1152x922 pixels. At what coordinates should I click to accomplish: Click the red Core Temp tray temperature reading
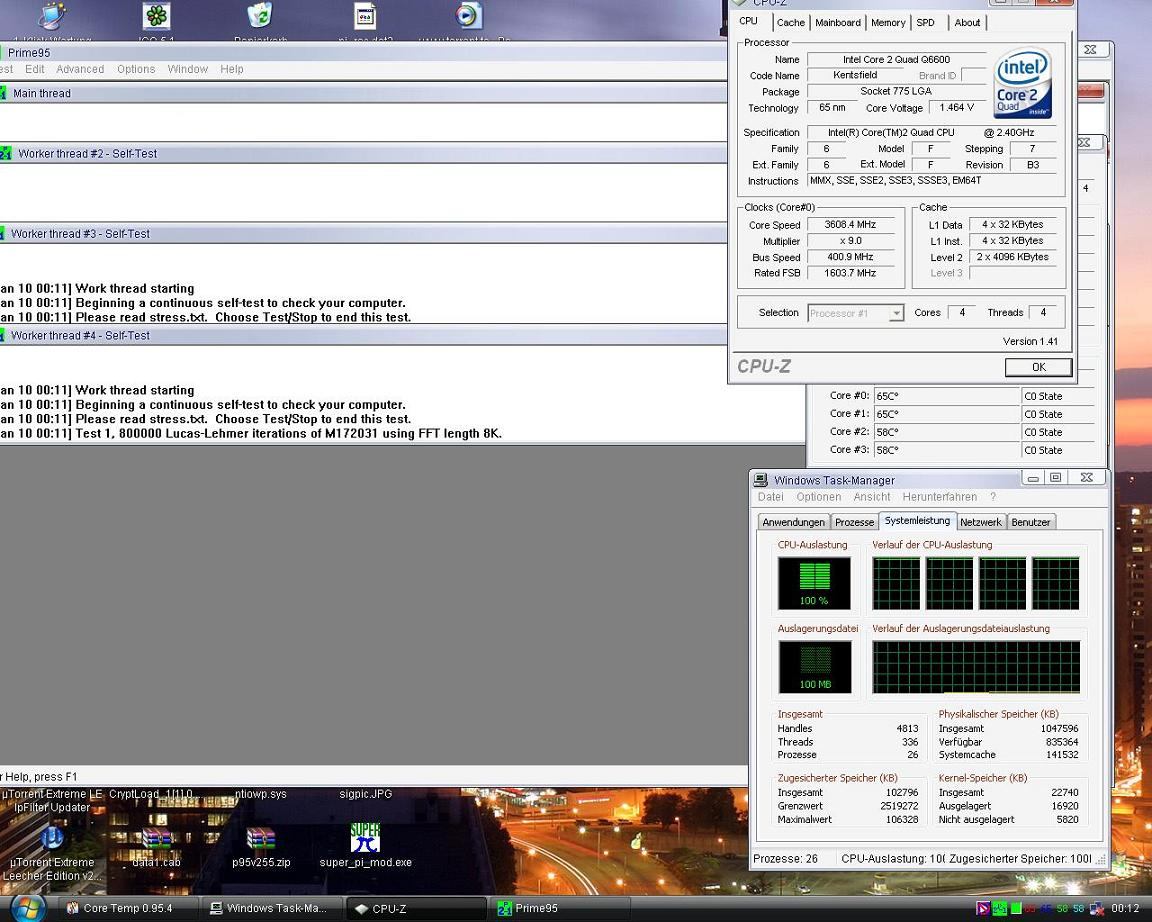coord(1030,910)
